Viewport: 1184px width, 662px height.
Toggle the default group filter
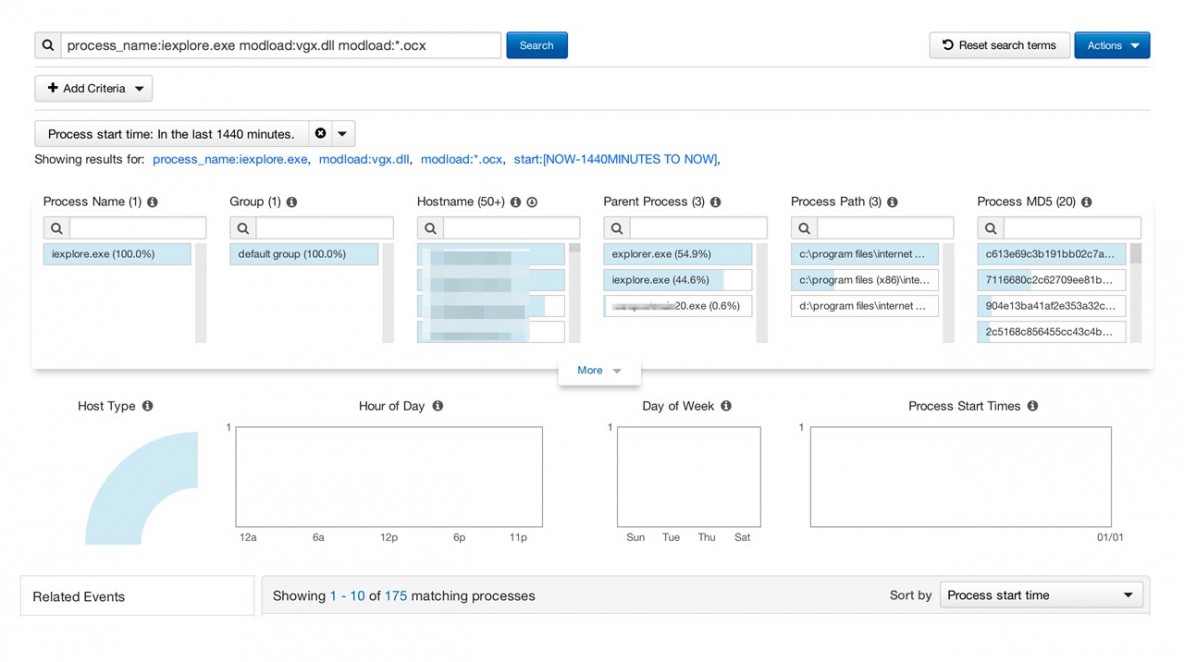[303, 254]
